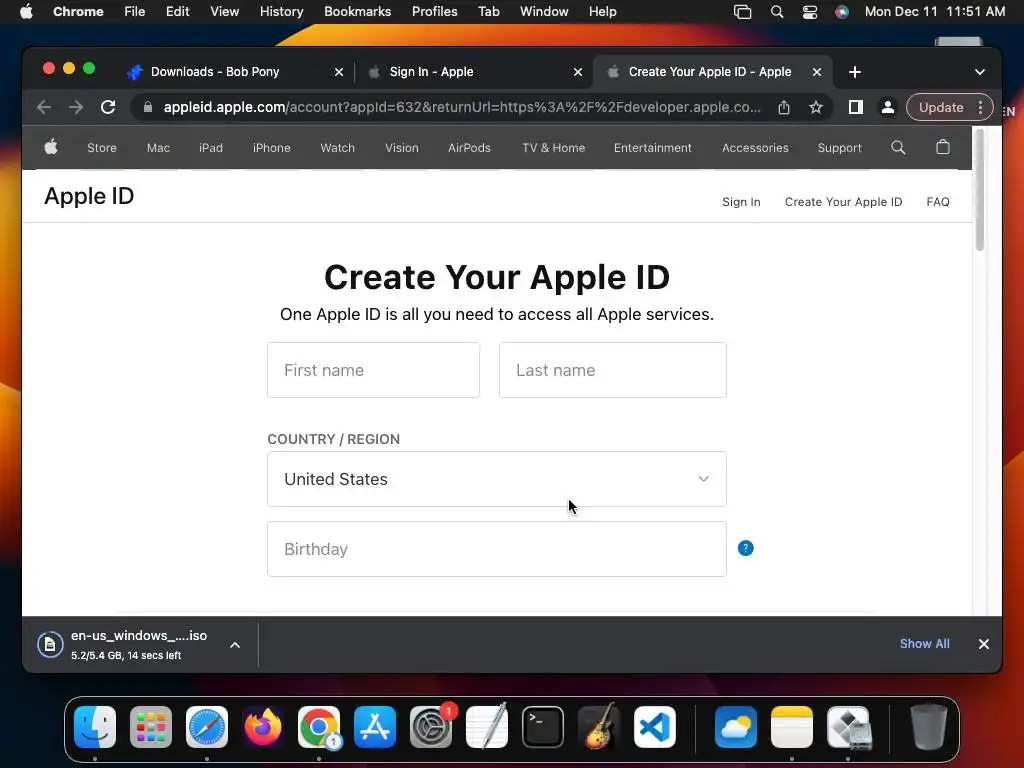Click Siri icon in menu bar
This screenshot has width=1024, height=768.
click(842, 12)
